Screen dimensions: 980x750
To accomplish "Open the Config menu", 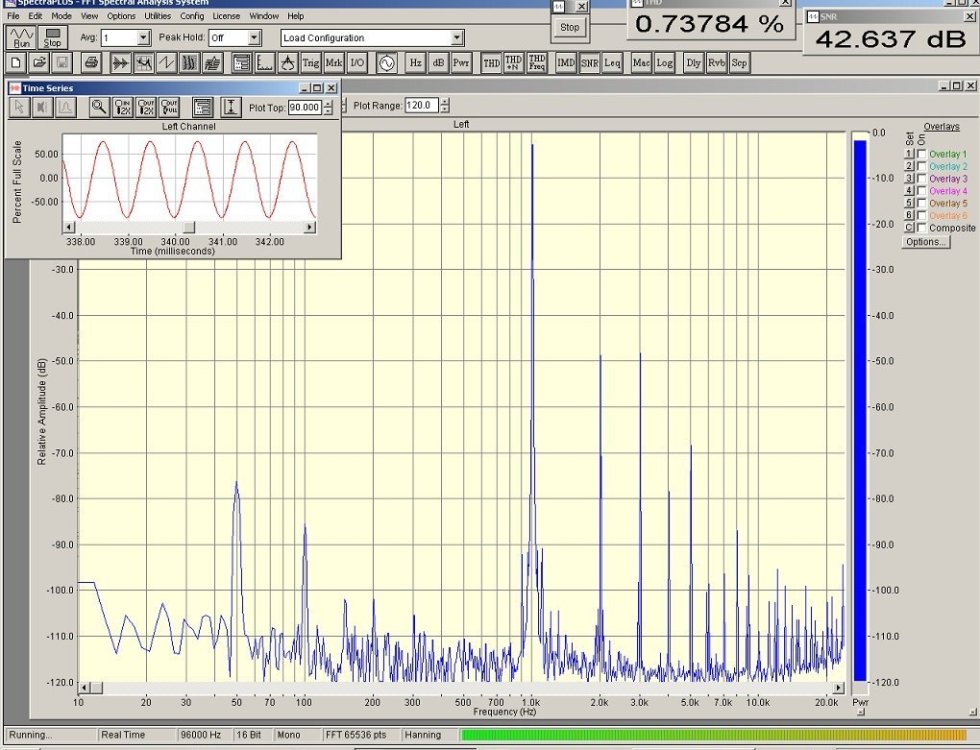I will pos(192,16).
